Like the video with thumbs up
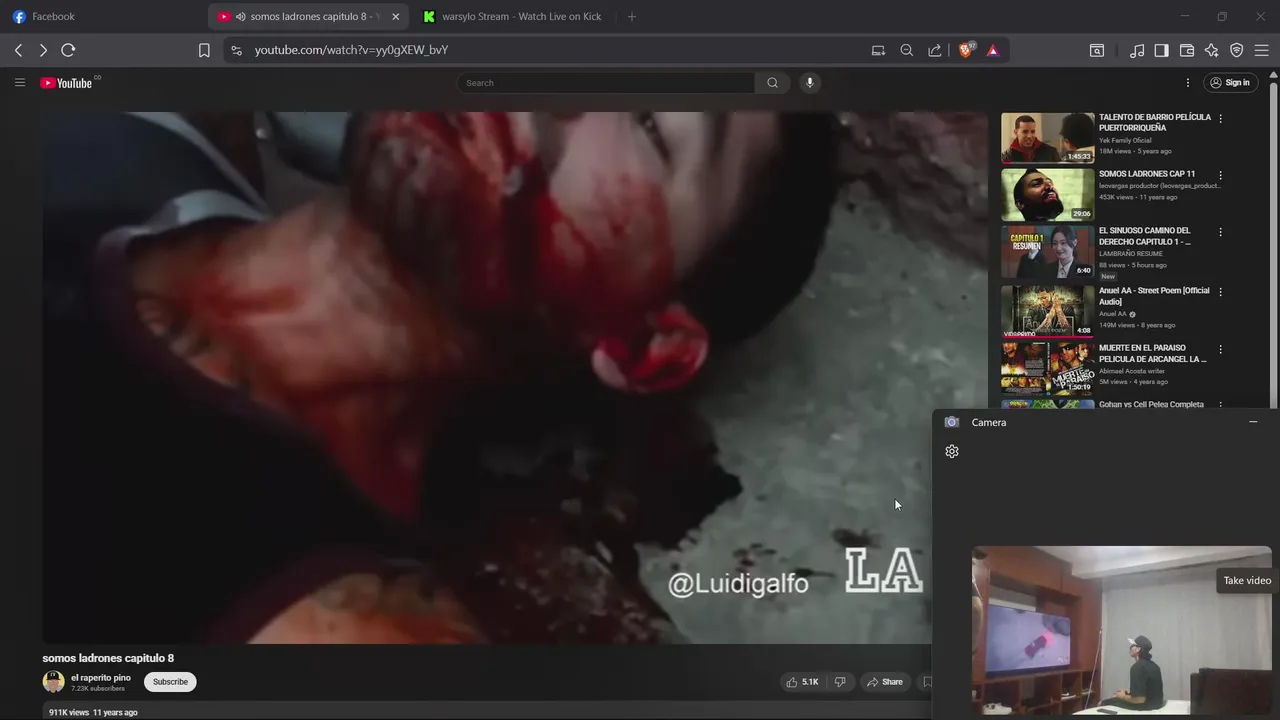 [x=803, y=682]
